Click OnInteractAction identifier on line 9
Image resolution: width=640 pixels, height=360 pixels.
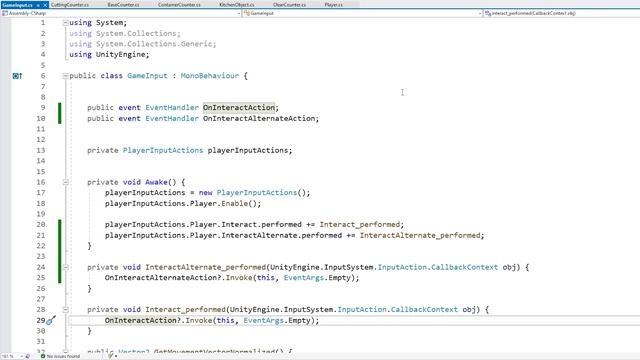pos(239,108)
